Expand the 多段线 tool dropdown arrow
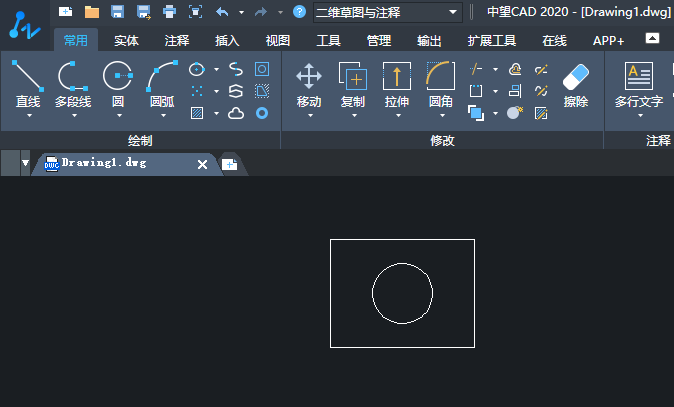The width and height of the screenshot is (674, 407). 74,116
